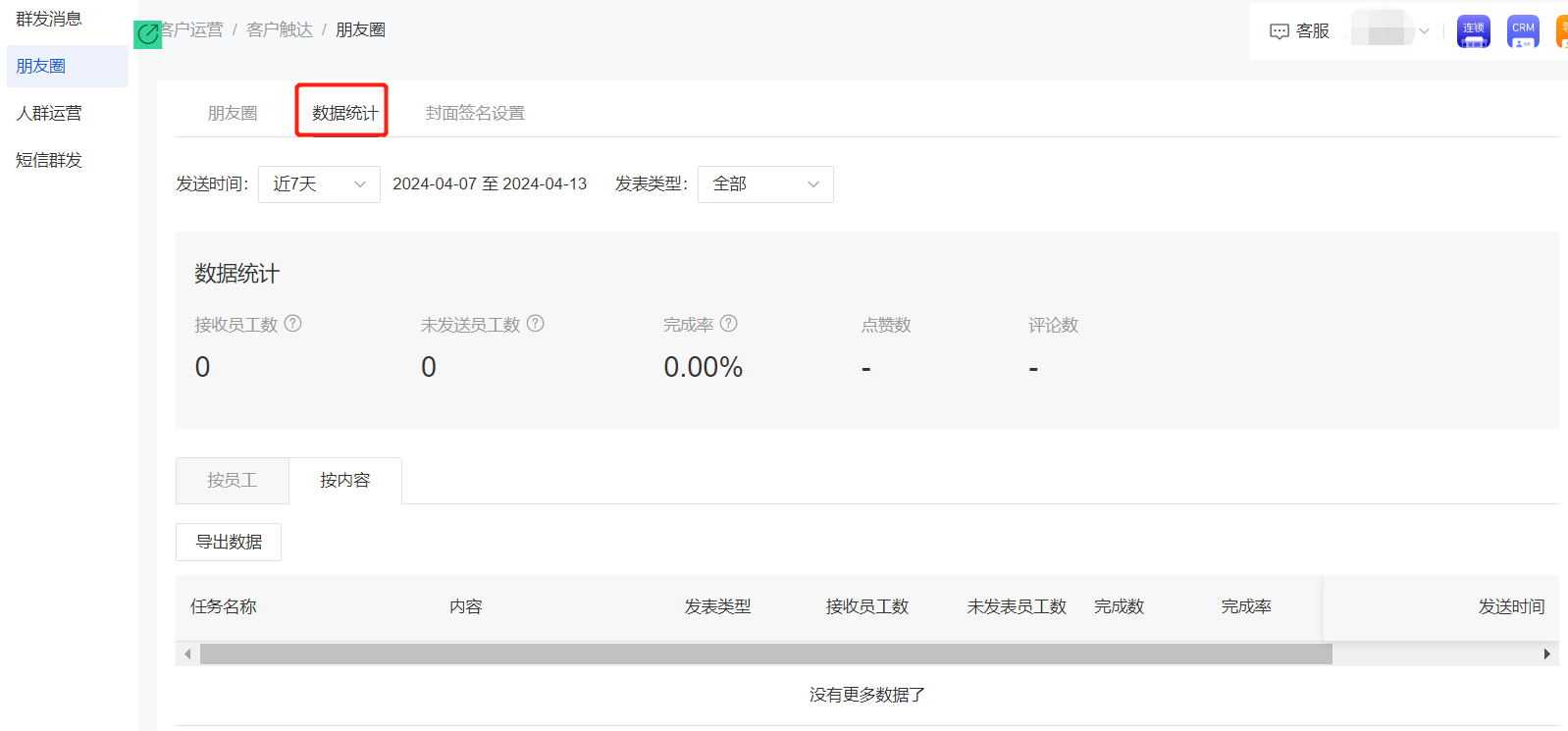Open the 连锁 app icon
The height and width of the screenshot is (731, 1568).
coord(1473,31)
